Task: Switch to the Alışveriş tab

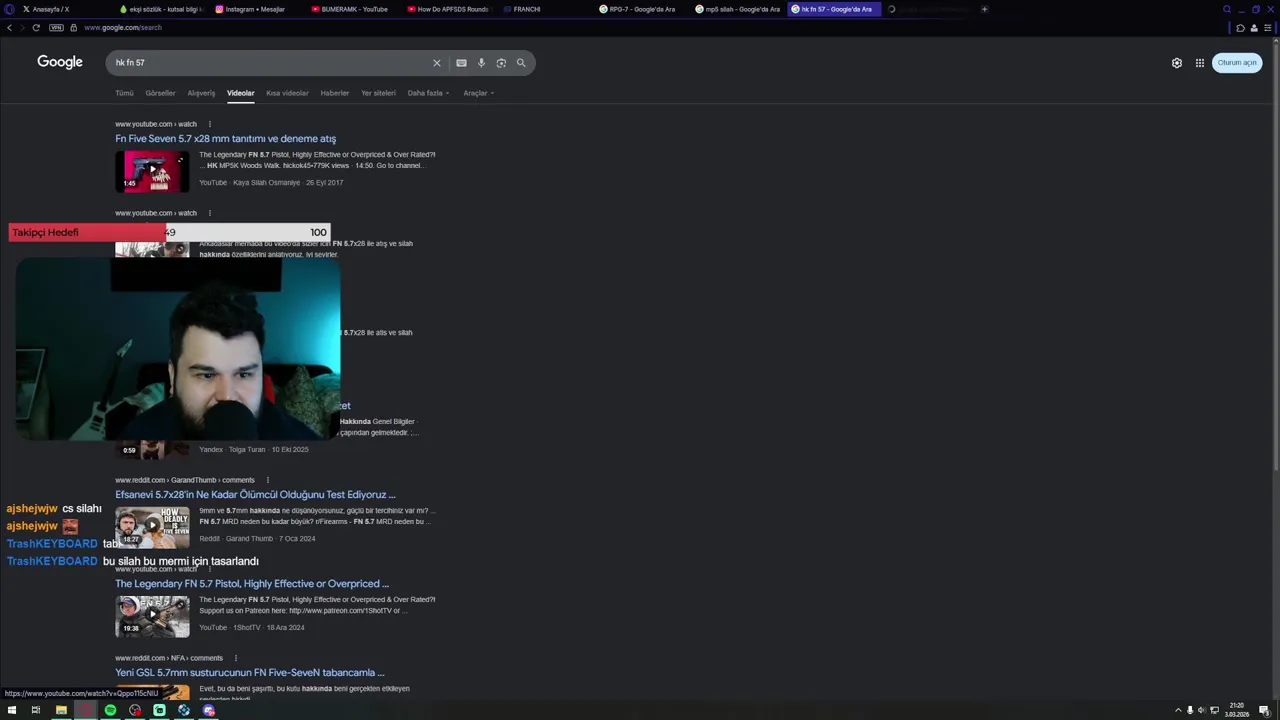Action: point(201,93)
